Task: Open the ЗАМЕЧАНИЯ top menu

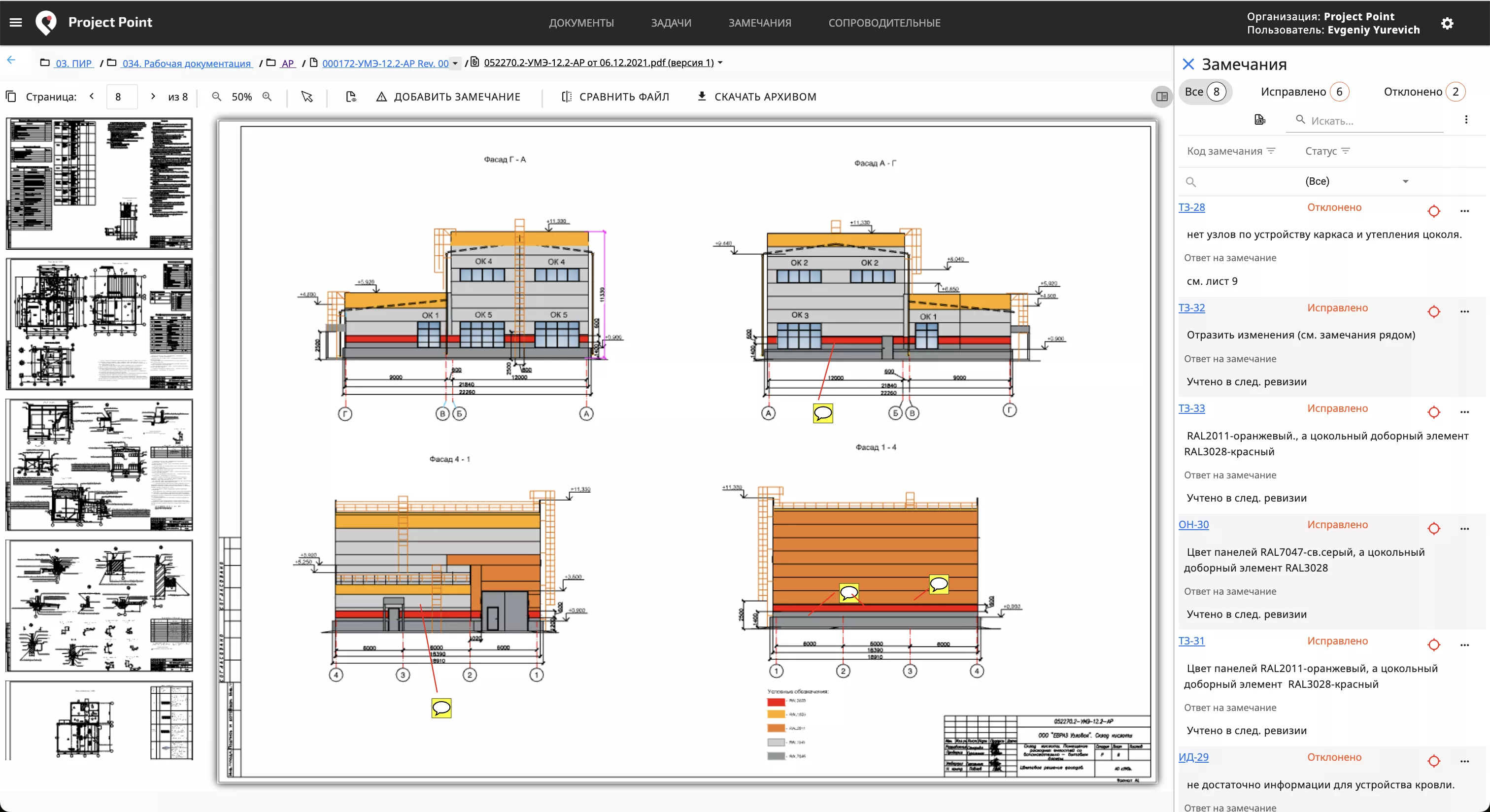Action: coord(759,23)
